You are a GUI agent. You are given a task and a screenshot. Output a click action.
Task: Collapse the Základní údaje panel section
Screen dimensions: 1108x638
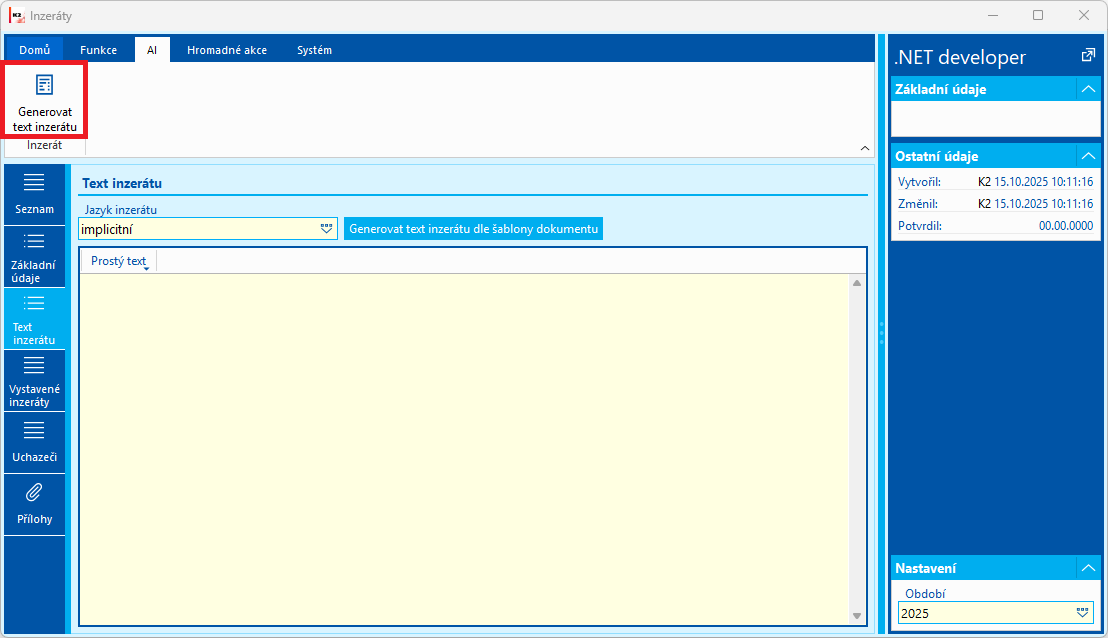(x=1088, y=89)
